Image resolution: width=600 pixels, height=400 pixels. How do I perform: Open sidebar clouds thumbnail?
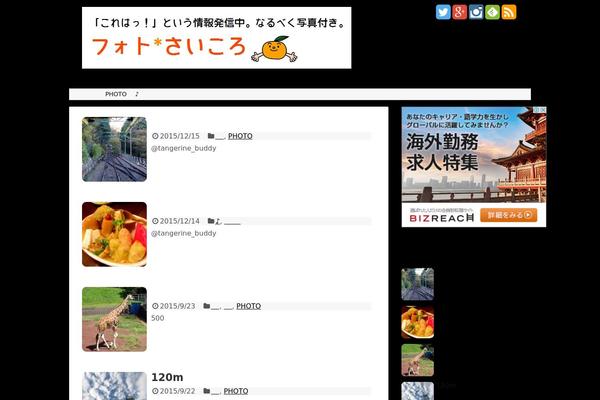(x=417, y=391)
